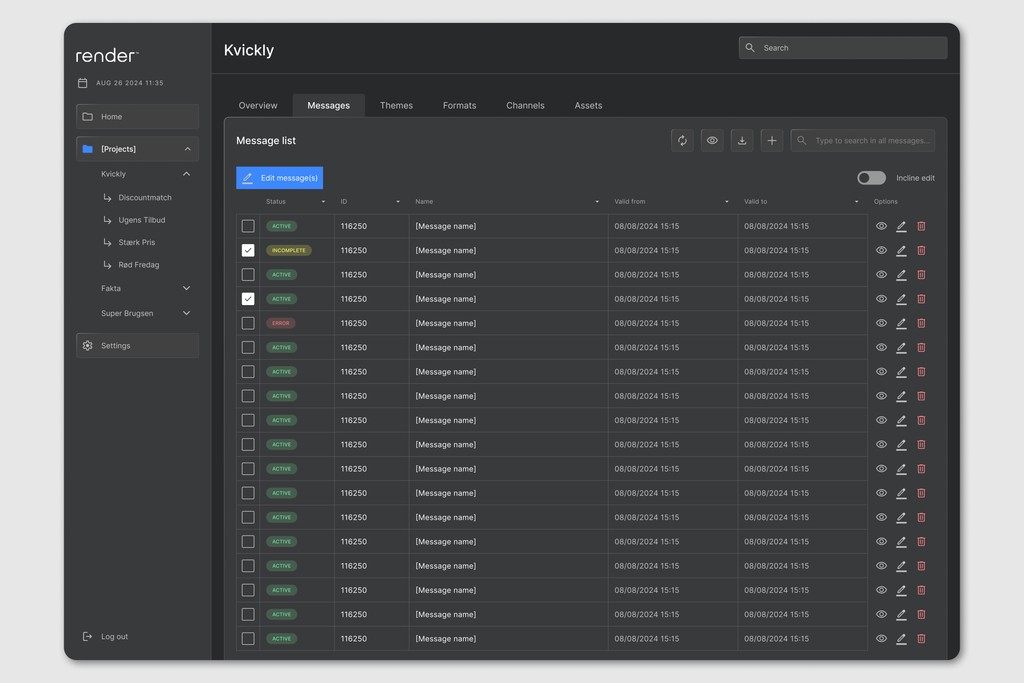The height and width of the screenshot is (683, 1024).
Task: Click the render logo
Action: tap(107, 56)
